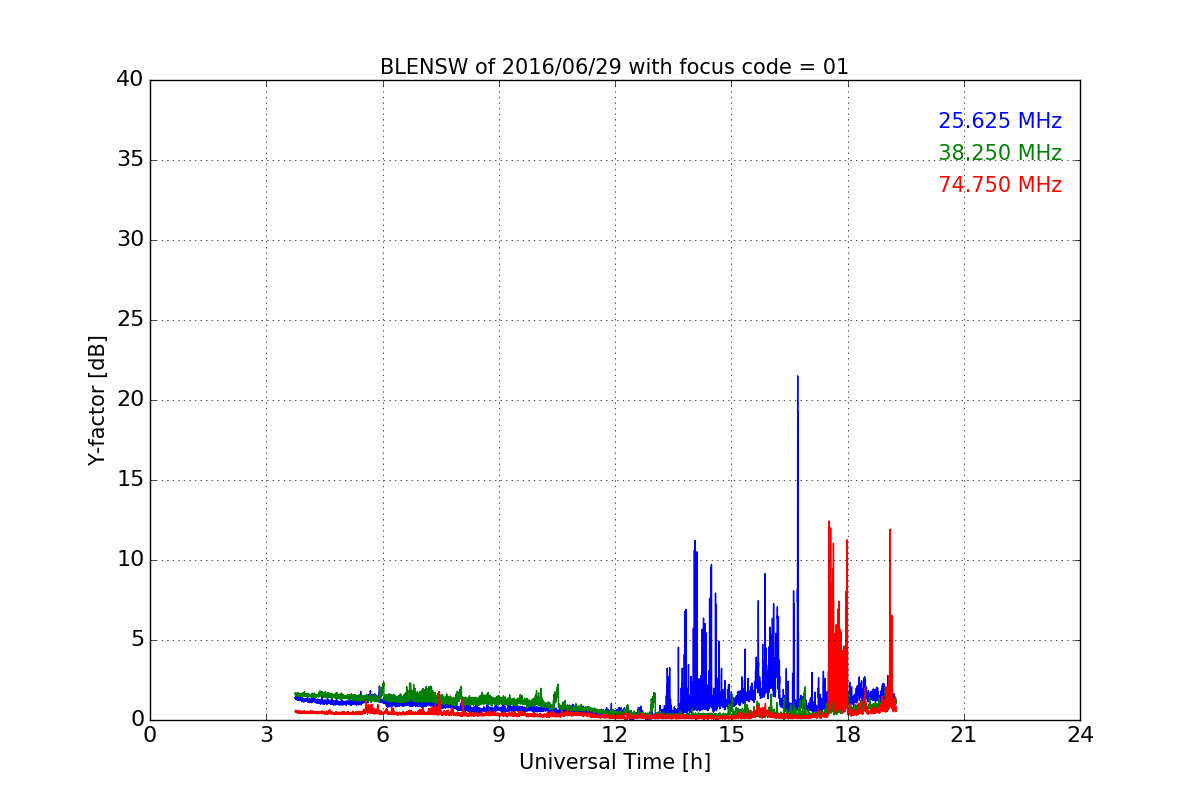Click the y-axis tick label 5
The image size is (1200, 800).
coord(137,640)
